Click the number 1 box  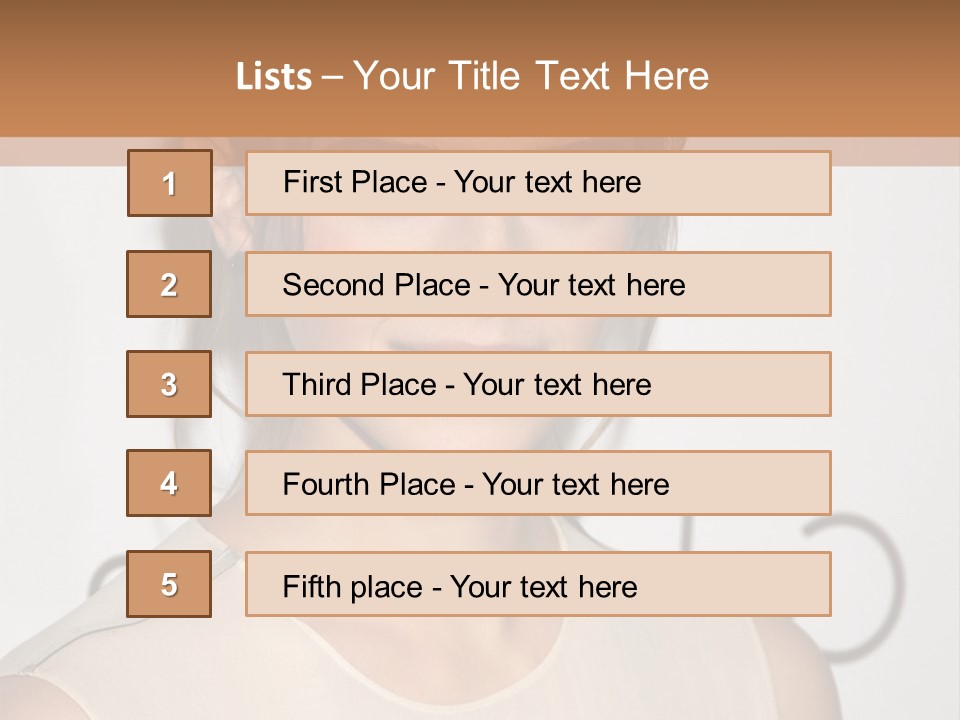pos(170,183)
